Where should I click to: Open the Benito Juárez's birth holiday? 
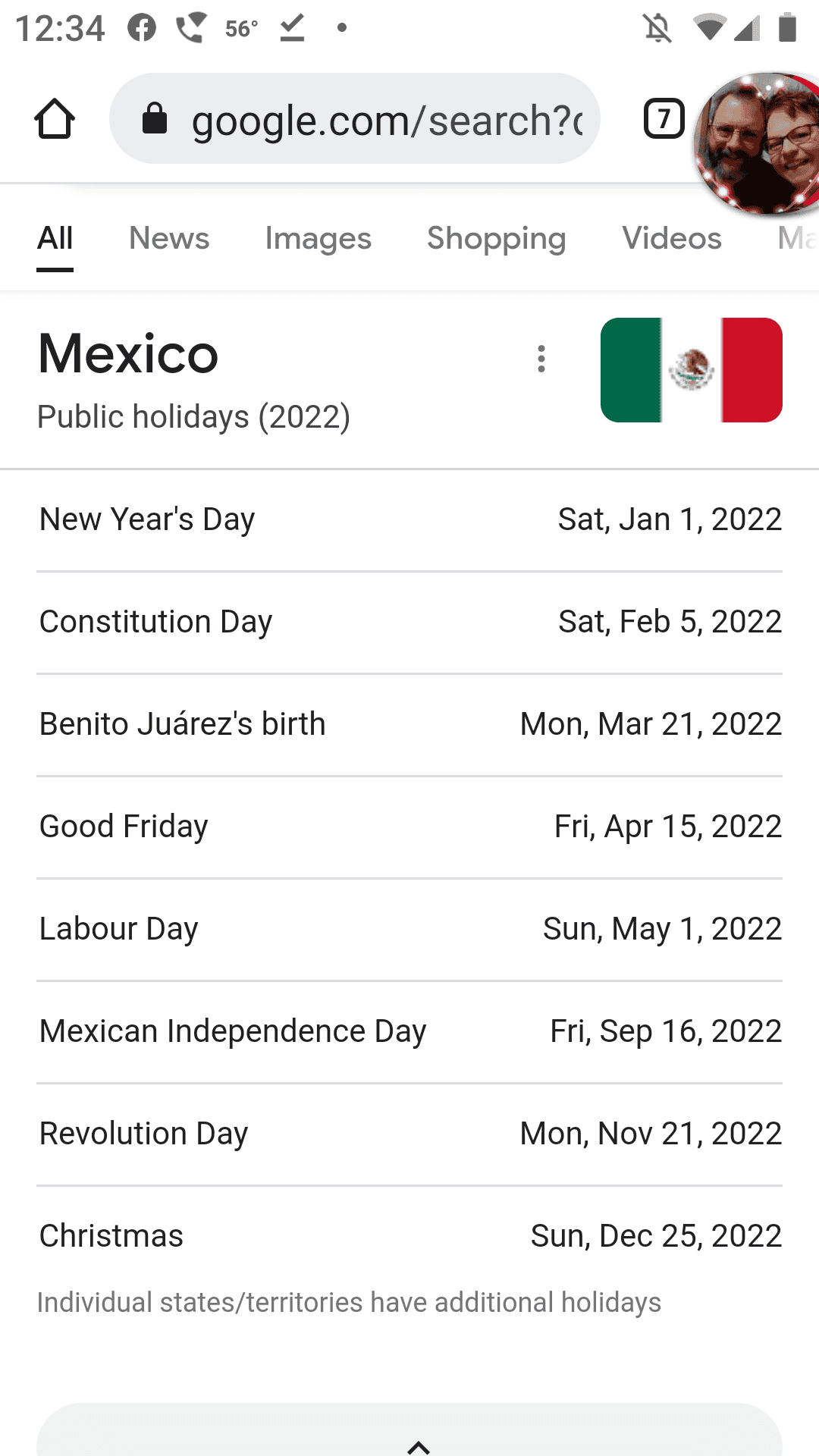(x=409, y=724)
